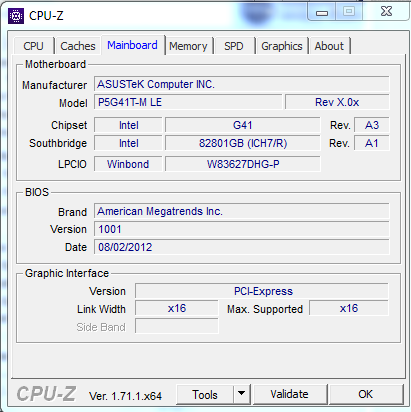
Task: Click the Link Width x16 value
Action: pyautogui.click(x=177, y=308)
